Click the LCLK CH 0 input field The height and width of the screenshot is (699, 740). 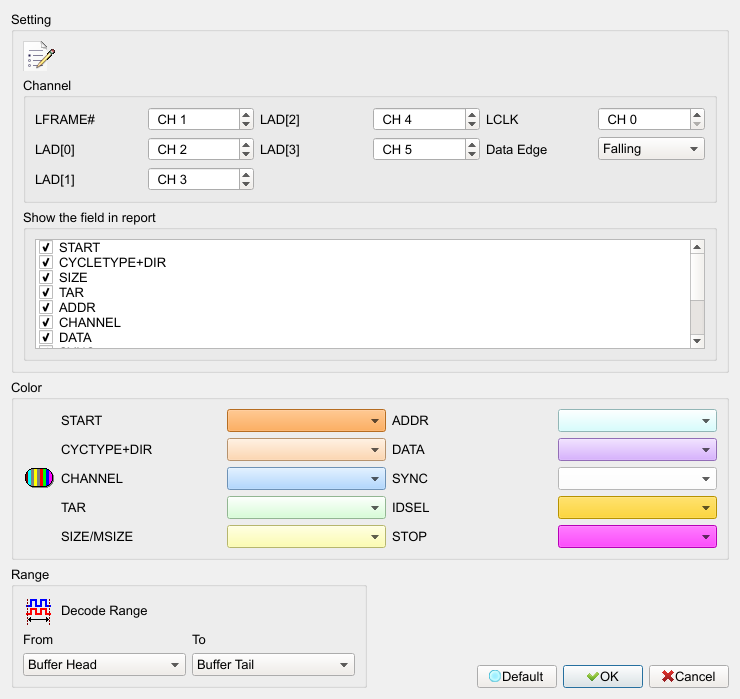pos(645,119)
